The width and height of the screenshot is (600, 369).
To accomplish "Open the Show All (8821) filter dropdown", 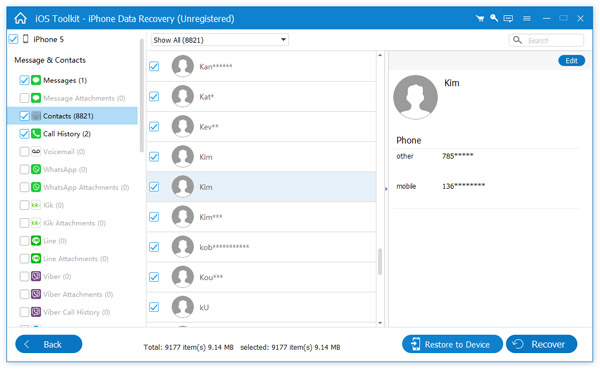I will (x=220, y=40).
